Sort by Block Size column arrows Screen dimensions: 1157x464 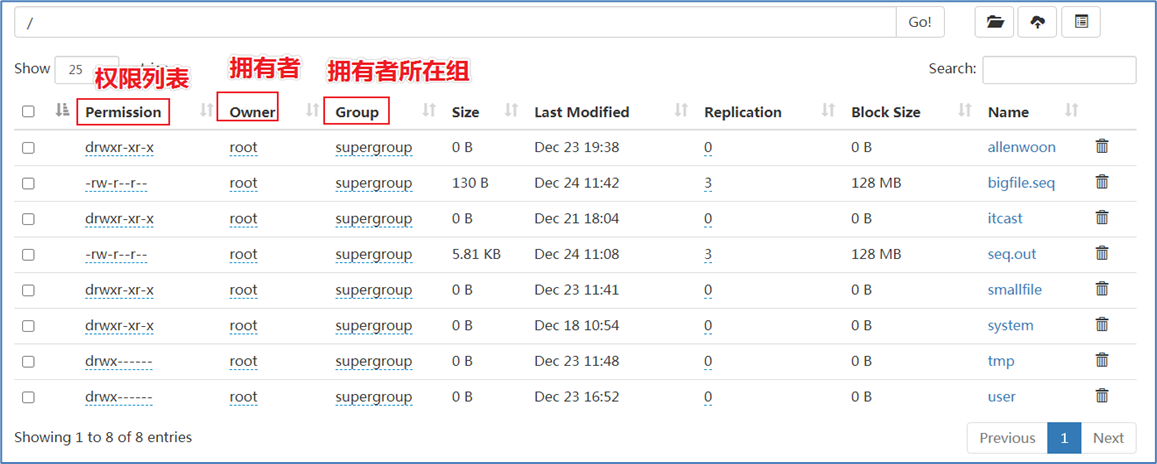click(964, 111)
